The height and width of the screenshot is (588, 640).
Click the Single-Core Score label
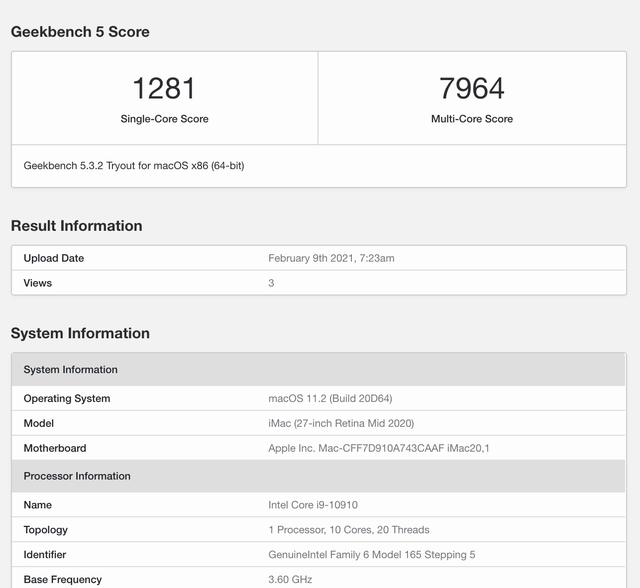pos(164,119)
